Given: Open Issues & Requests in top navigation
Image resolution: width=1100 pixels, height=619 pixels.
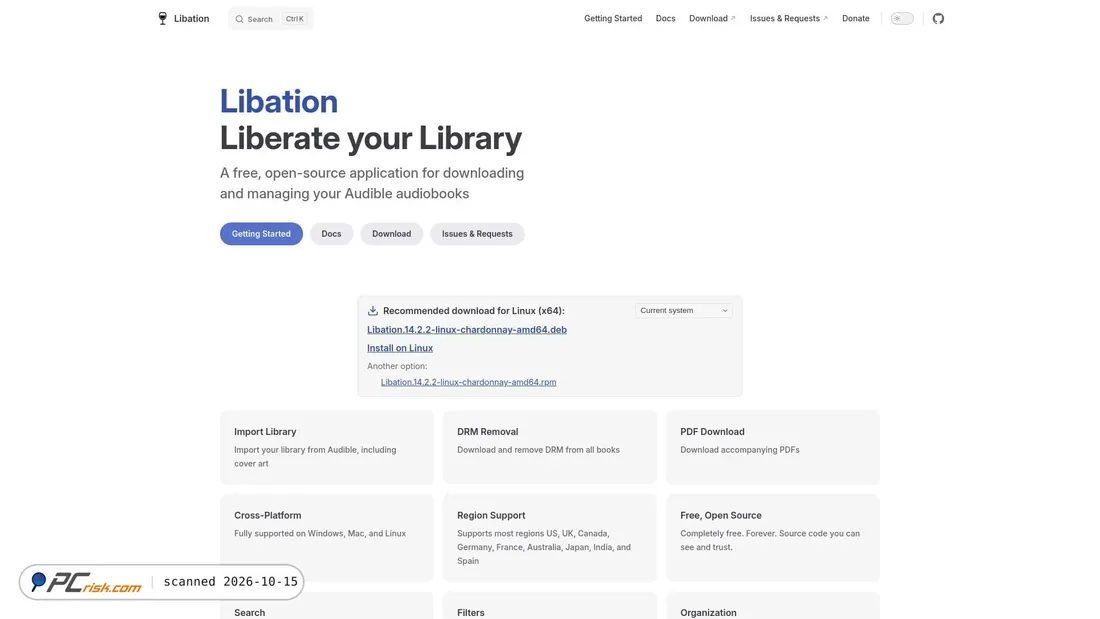Looking at the screenshot, I should [789, 19].
